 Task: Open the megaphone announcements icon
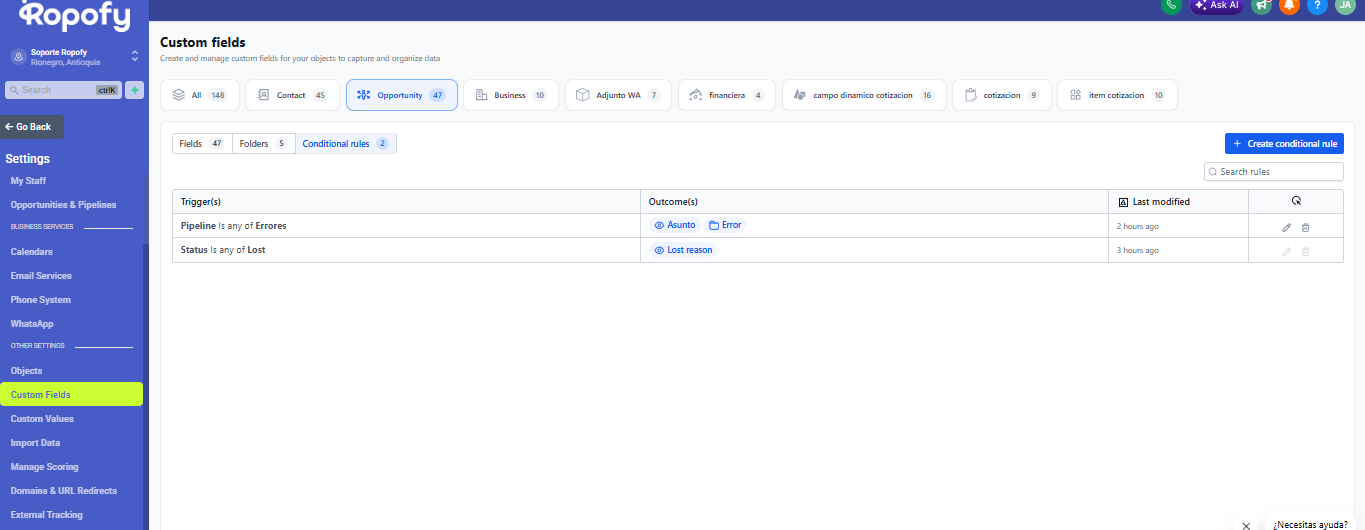click(1262, 5)
